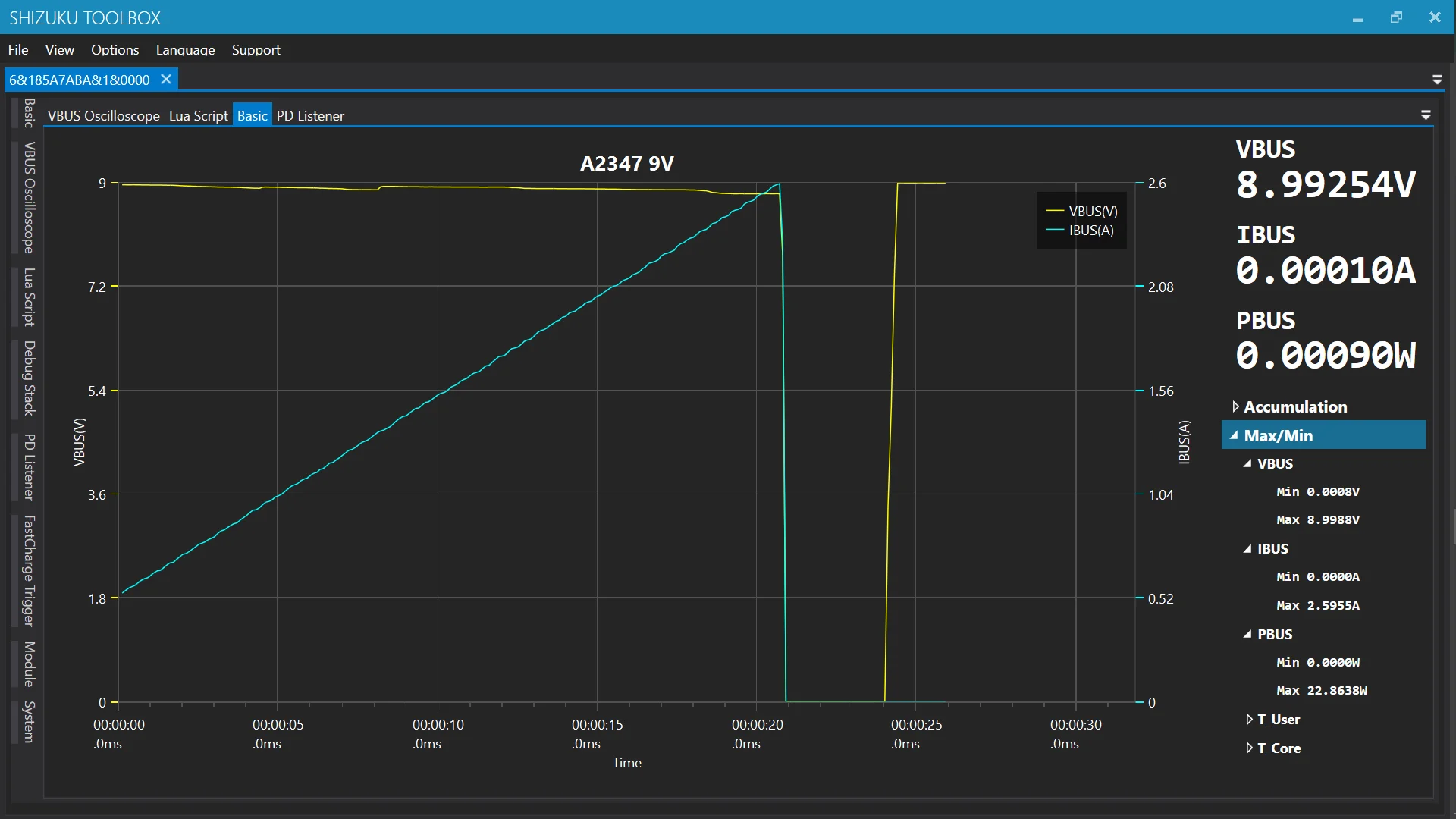The height and width of the screenshot is (819, 1456).
Task: Open the inner panel overflow dropdown arrow
Action: [1426, 115]
